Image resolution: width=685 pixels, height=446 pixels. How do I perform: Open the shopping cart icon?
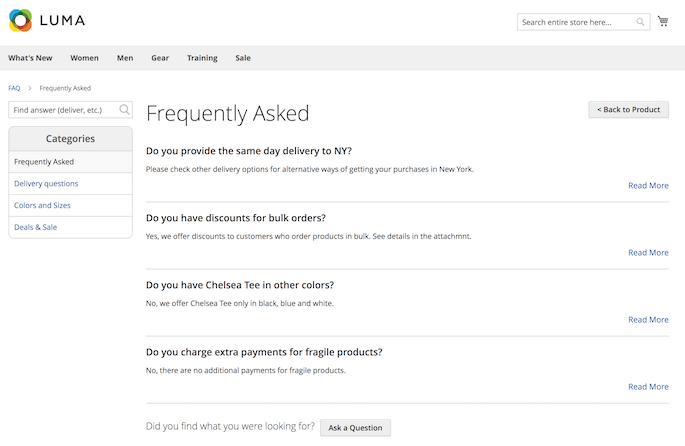663,21
